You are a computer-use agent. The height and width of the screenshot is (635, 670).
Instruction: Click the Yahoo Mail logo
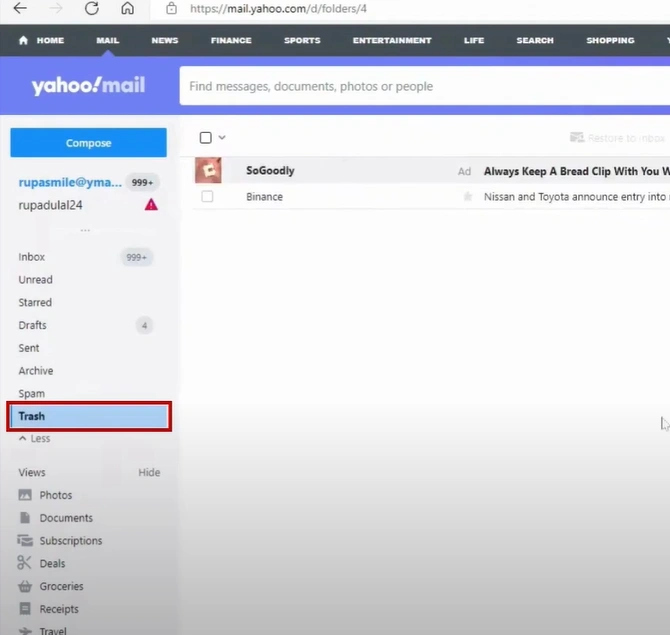88,85
